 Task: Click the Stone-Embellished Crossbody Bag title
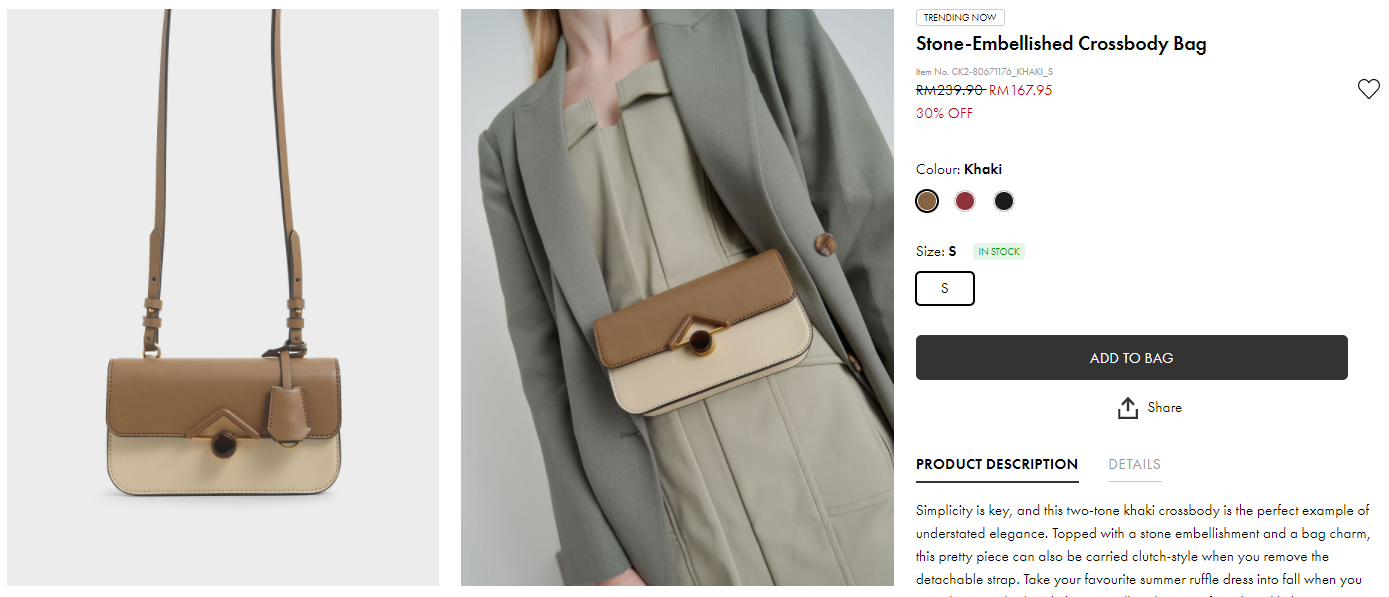1061,44
